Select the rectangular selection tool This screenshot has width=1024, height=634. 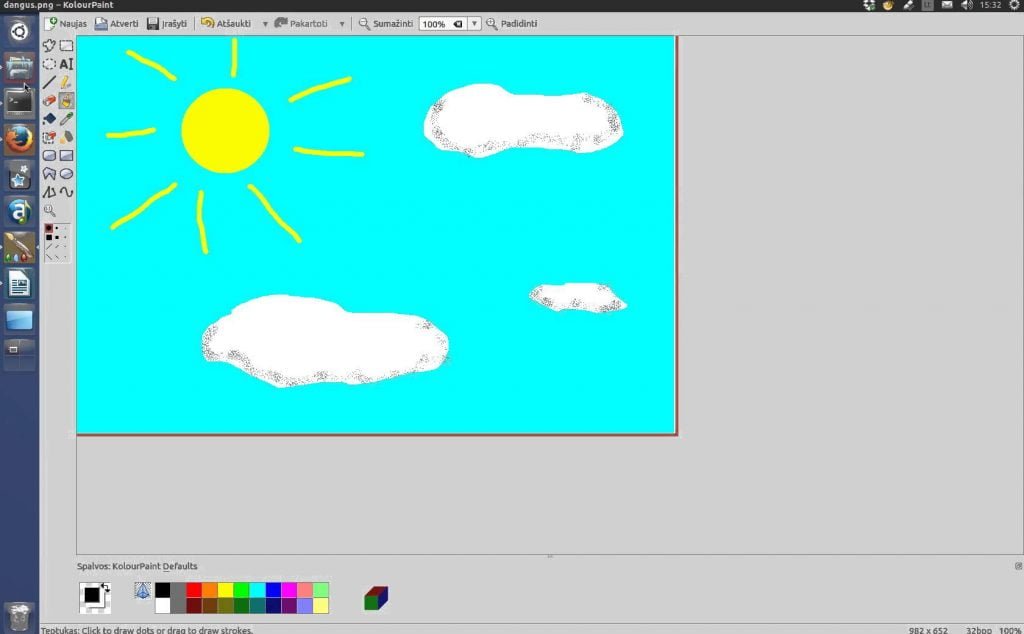coord(67,46)
